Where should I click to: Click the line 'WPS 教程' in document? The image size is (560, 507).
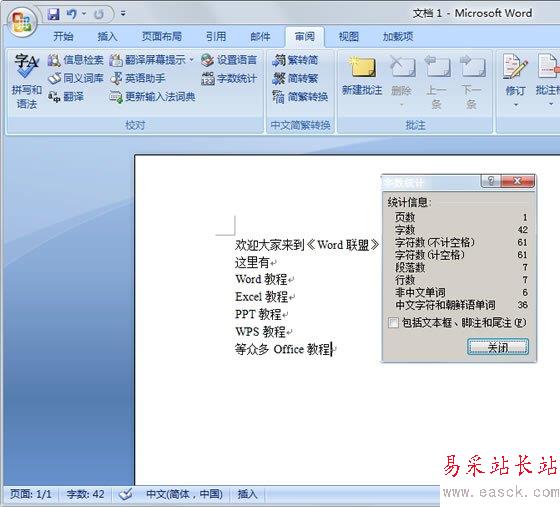[260, 332]
